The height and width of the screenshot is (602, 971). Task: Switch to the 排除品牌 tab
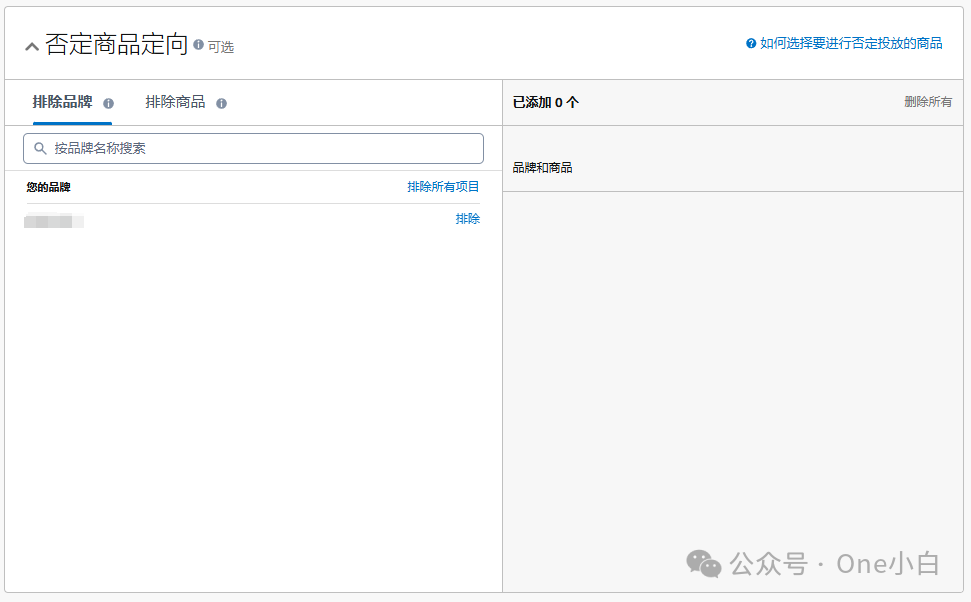pyautogui.click(x=62, y=102)
